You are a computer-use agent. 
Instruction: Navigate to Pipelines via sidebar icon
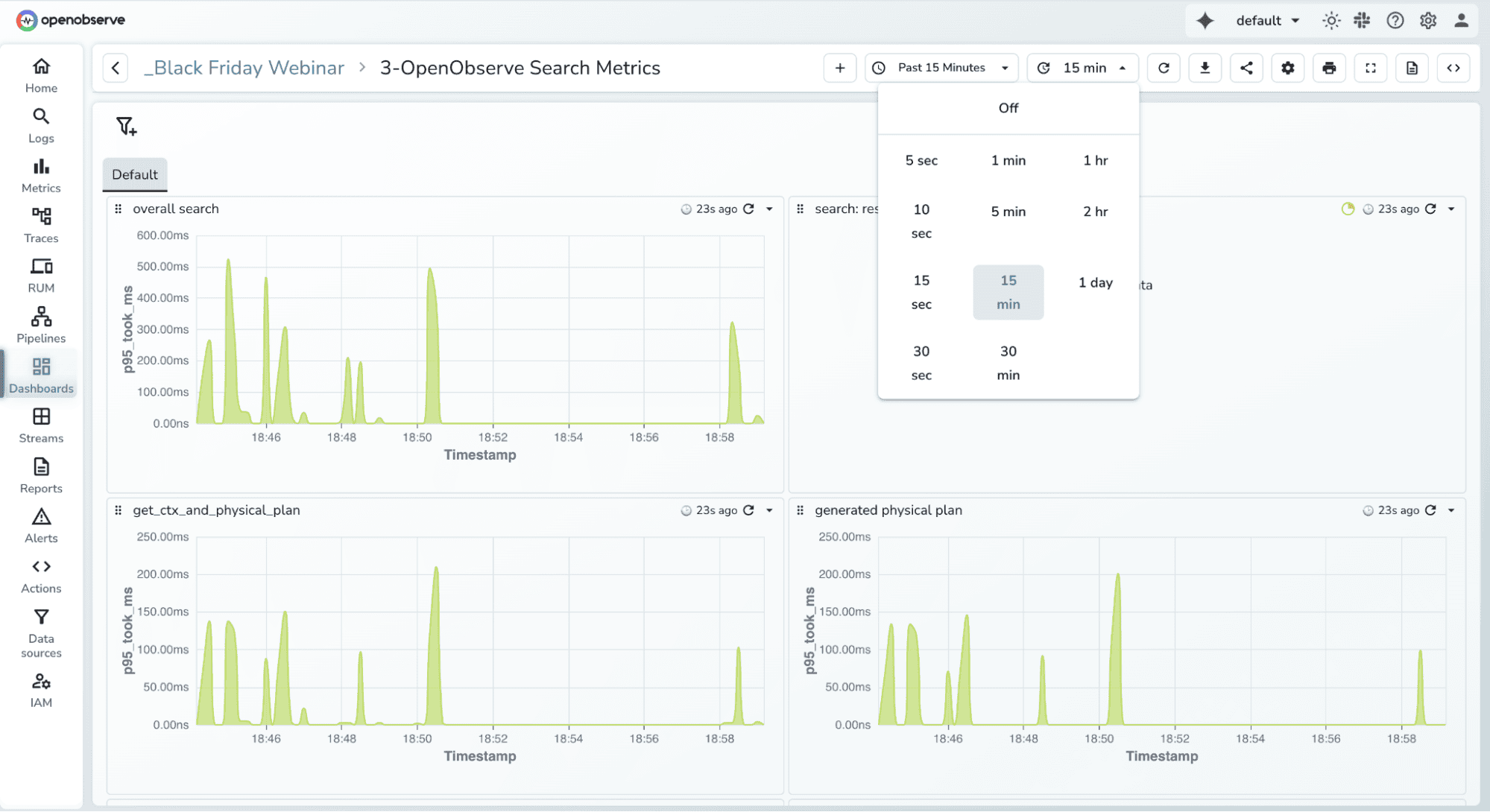41,326
